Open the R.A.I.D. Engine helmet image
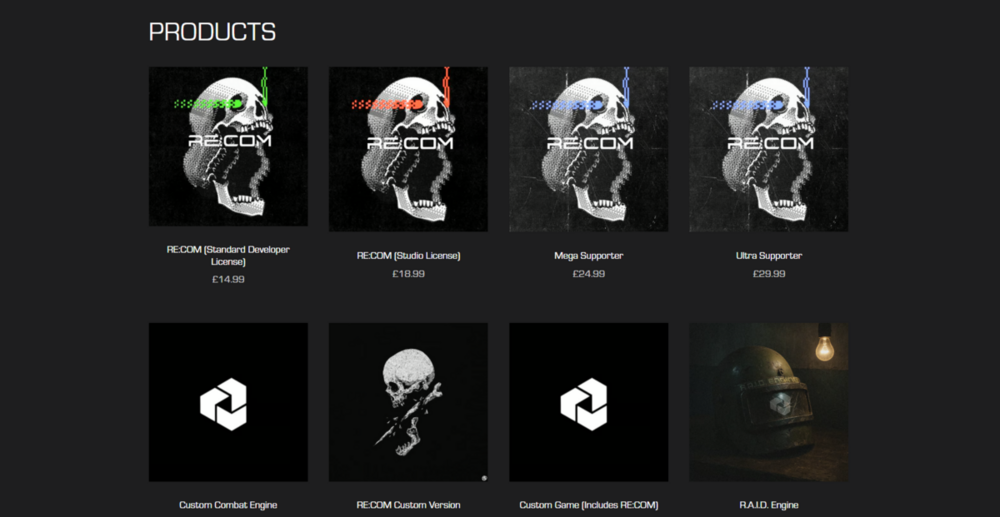Image resolution: width=1000 pixels, height=517 pixels. click(768, 402)
